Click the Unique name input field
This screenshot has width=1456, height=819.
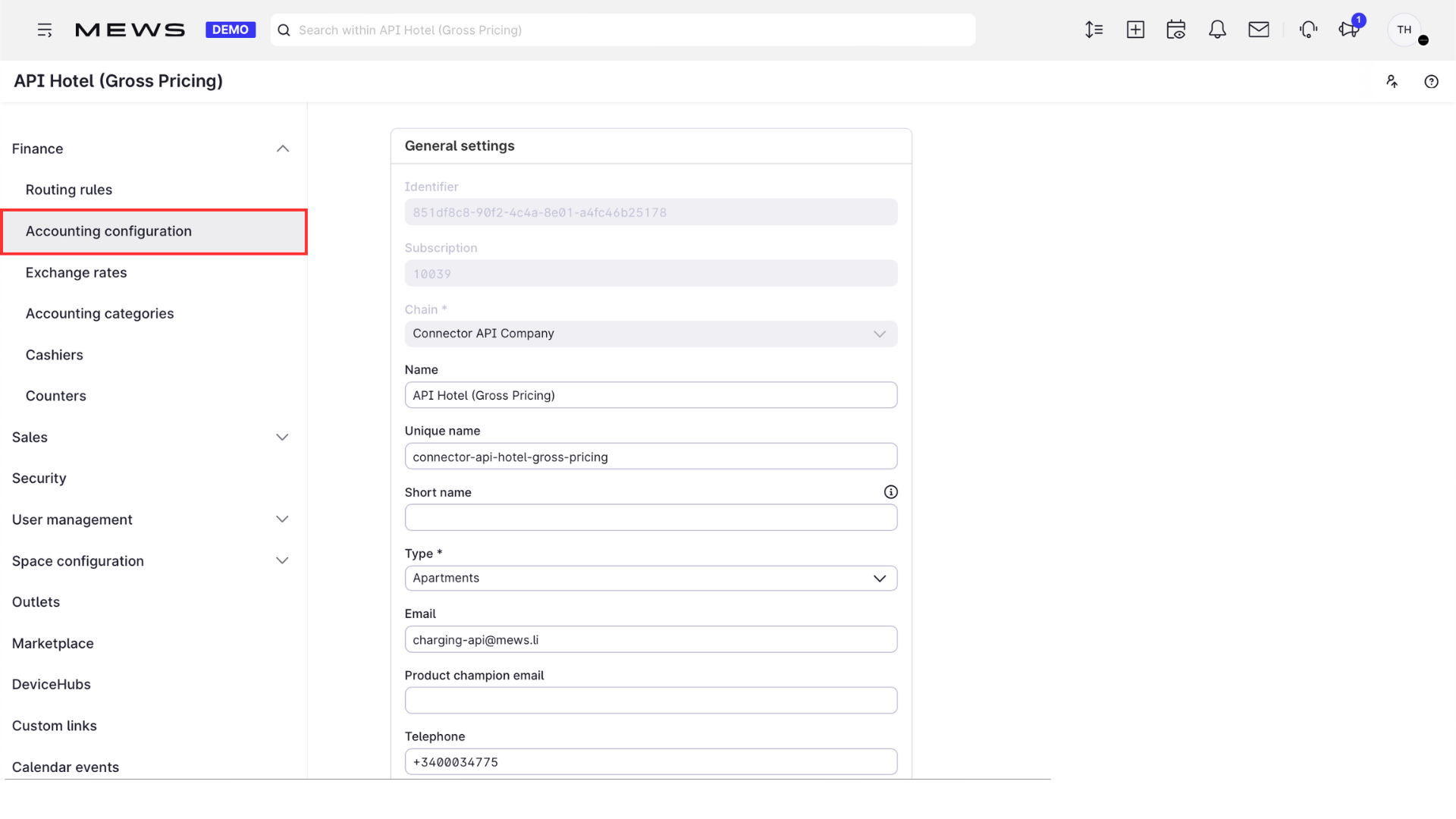coord(651,457)
